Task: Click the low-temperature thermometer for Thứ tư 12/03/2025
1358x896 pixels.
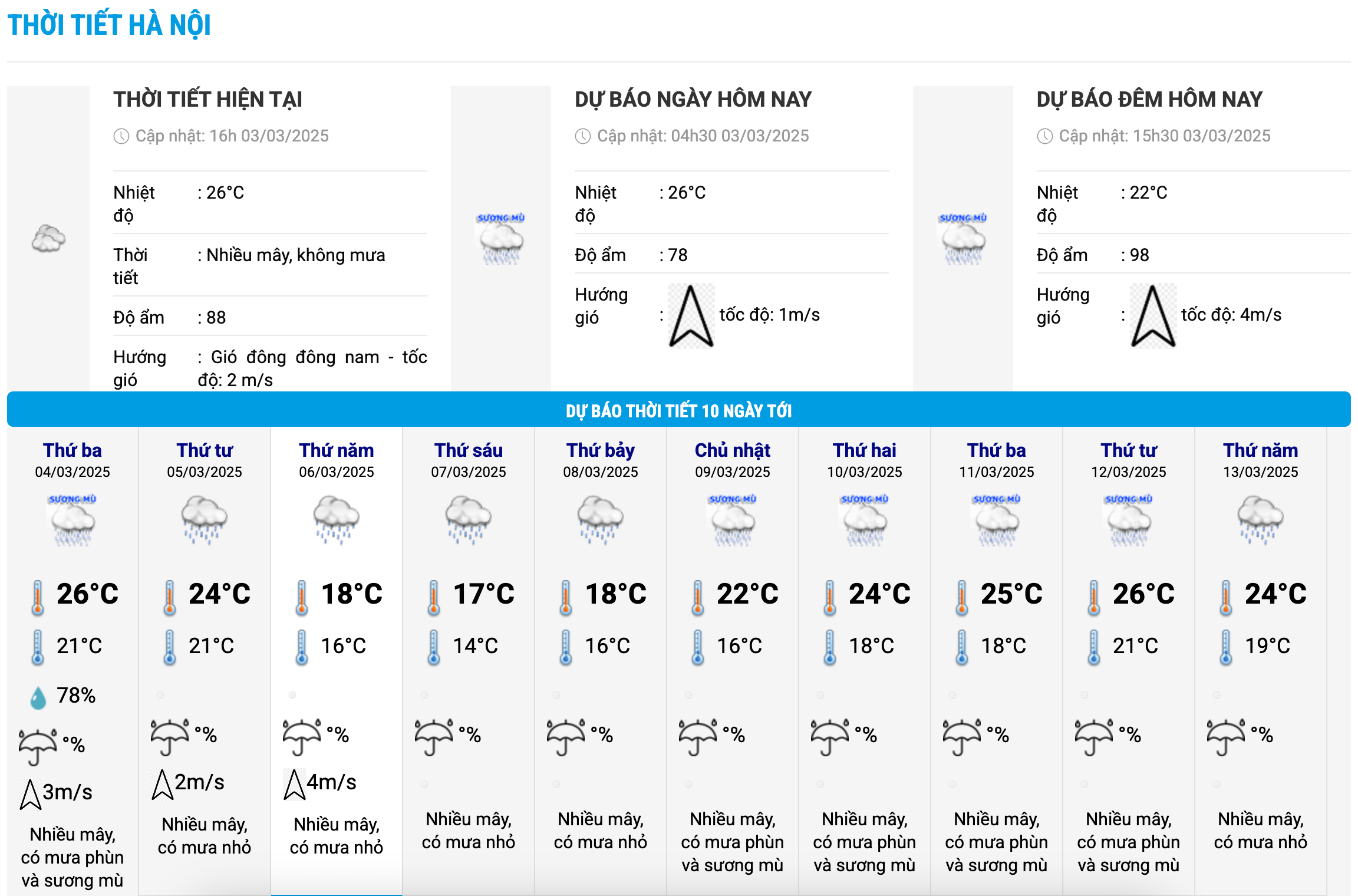Action: point(1094,647)
